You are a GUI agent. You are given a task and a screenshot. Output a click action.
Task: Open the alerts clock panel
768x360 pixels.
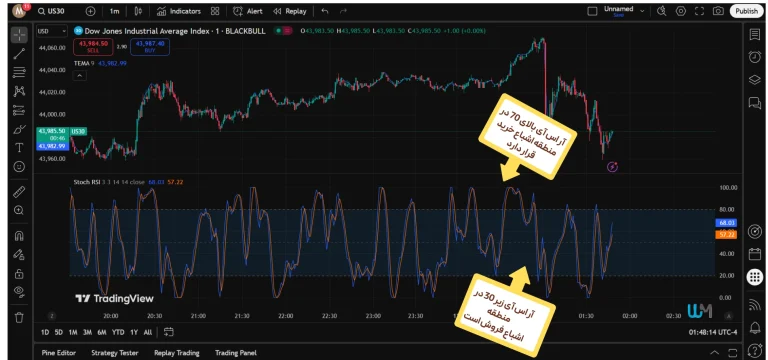coord(754,57)
